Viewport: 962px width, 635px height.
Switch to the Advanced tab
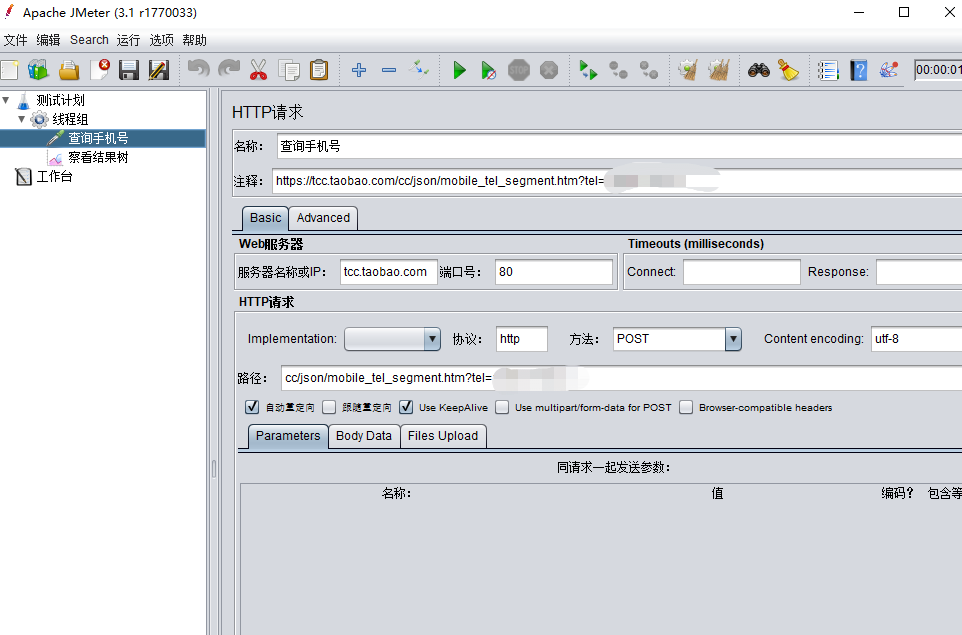tap(323, 218)
